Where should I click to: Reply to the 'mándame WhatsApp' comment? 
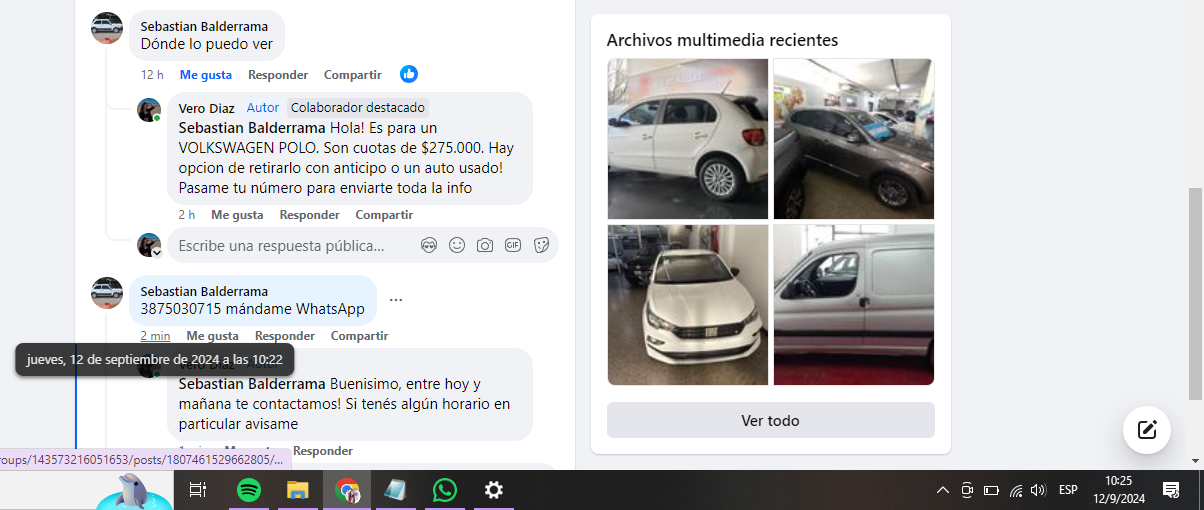click(285, 336)
